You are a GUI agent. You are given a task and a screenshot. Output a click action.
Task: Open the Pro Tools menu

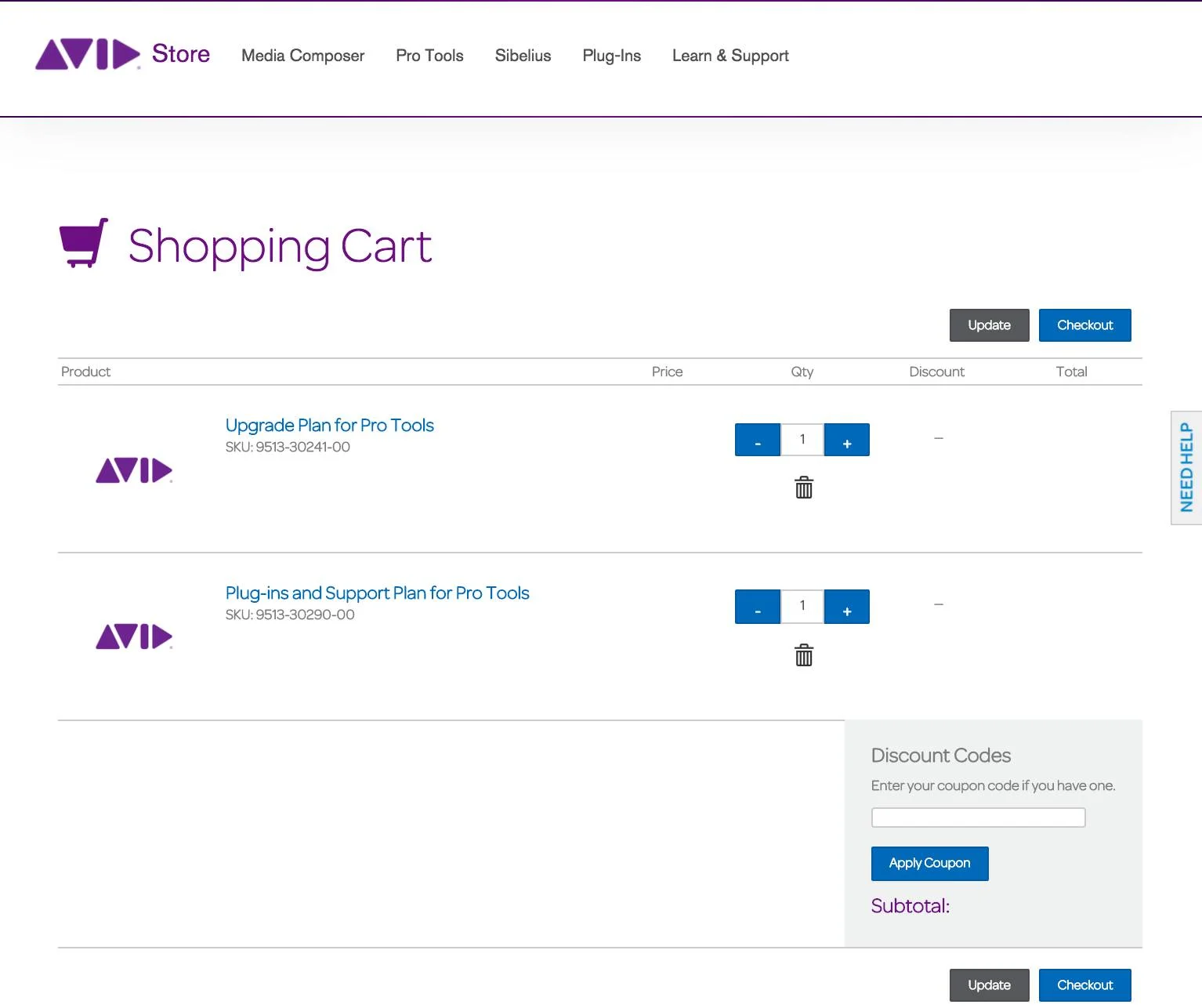pyautogui.click(x=429, y=56)
